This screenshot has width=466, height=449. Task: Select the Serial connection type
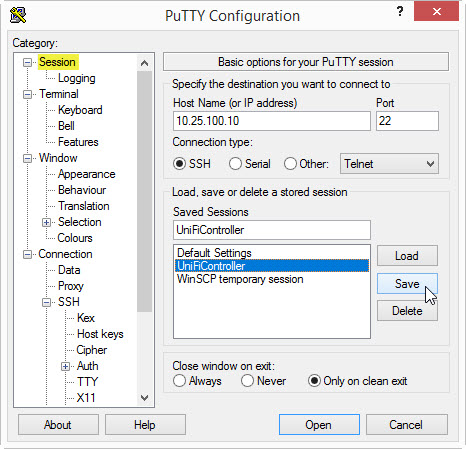pyautogui.click(x=235, y=164)
